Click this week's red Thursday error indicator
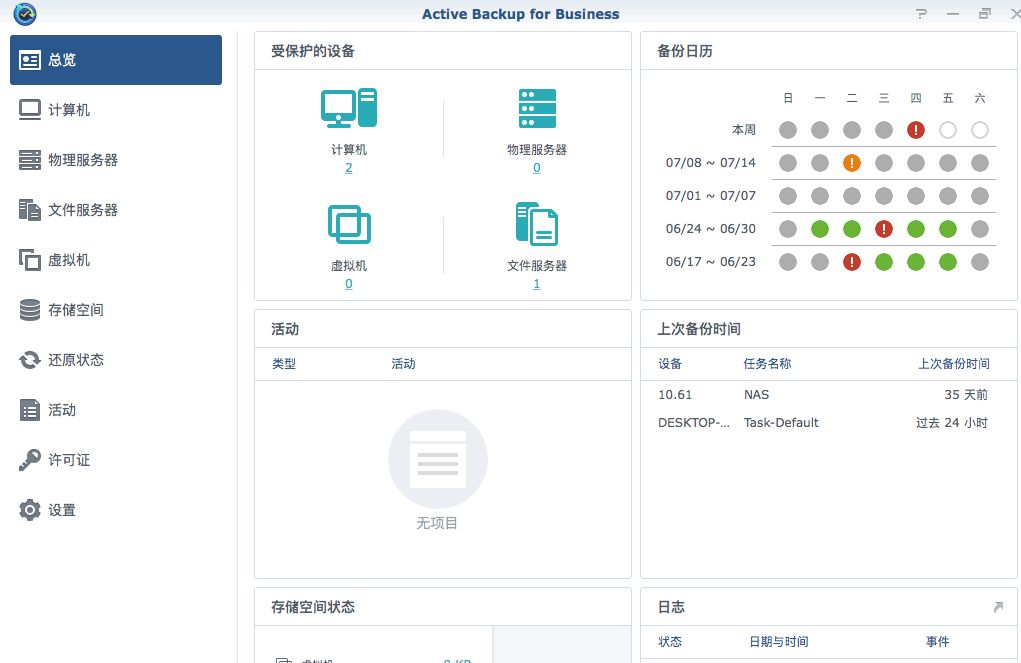 click(915, 130)
